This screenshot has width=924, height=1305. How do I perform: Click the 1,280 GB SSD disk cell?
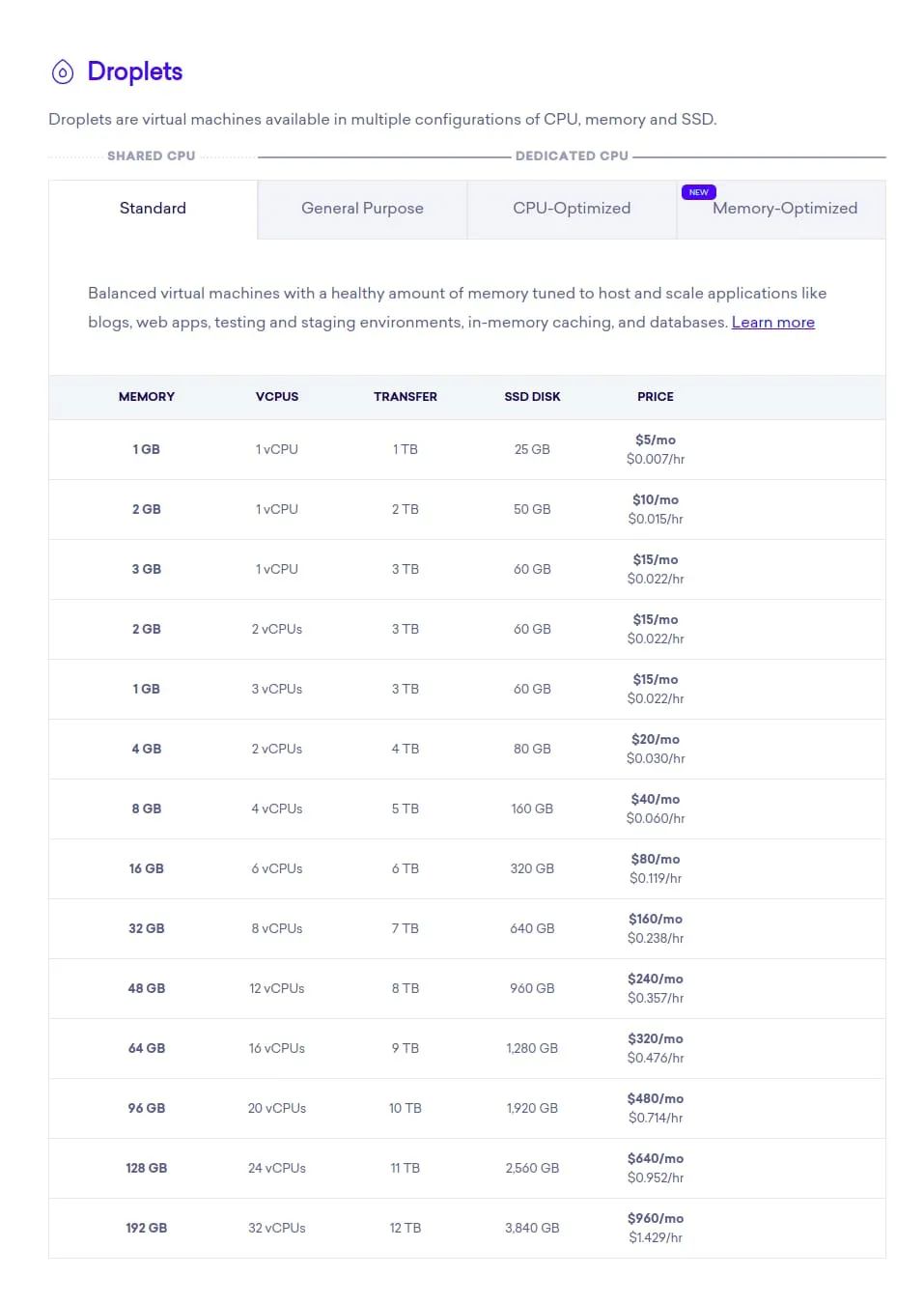[x=532, y=1049]
